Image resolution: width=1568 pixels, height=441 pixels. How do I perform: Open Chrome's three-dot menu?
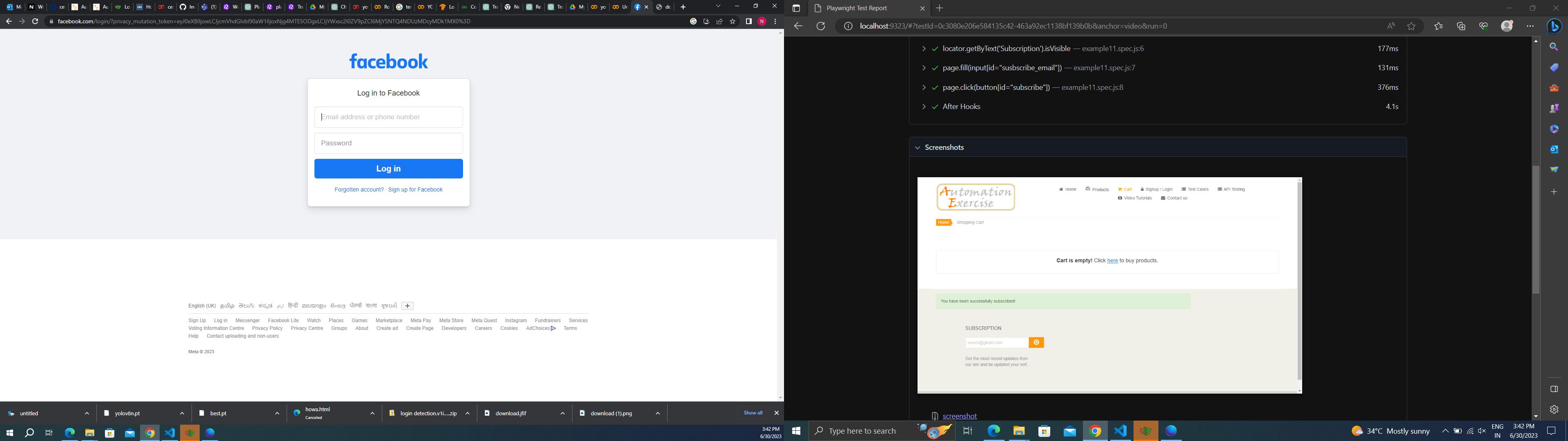coord(775,21)
